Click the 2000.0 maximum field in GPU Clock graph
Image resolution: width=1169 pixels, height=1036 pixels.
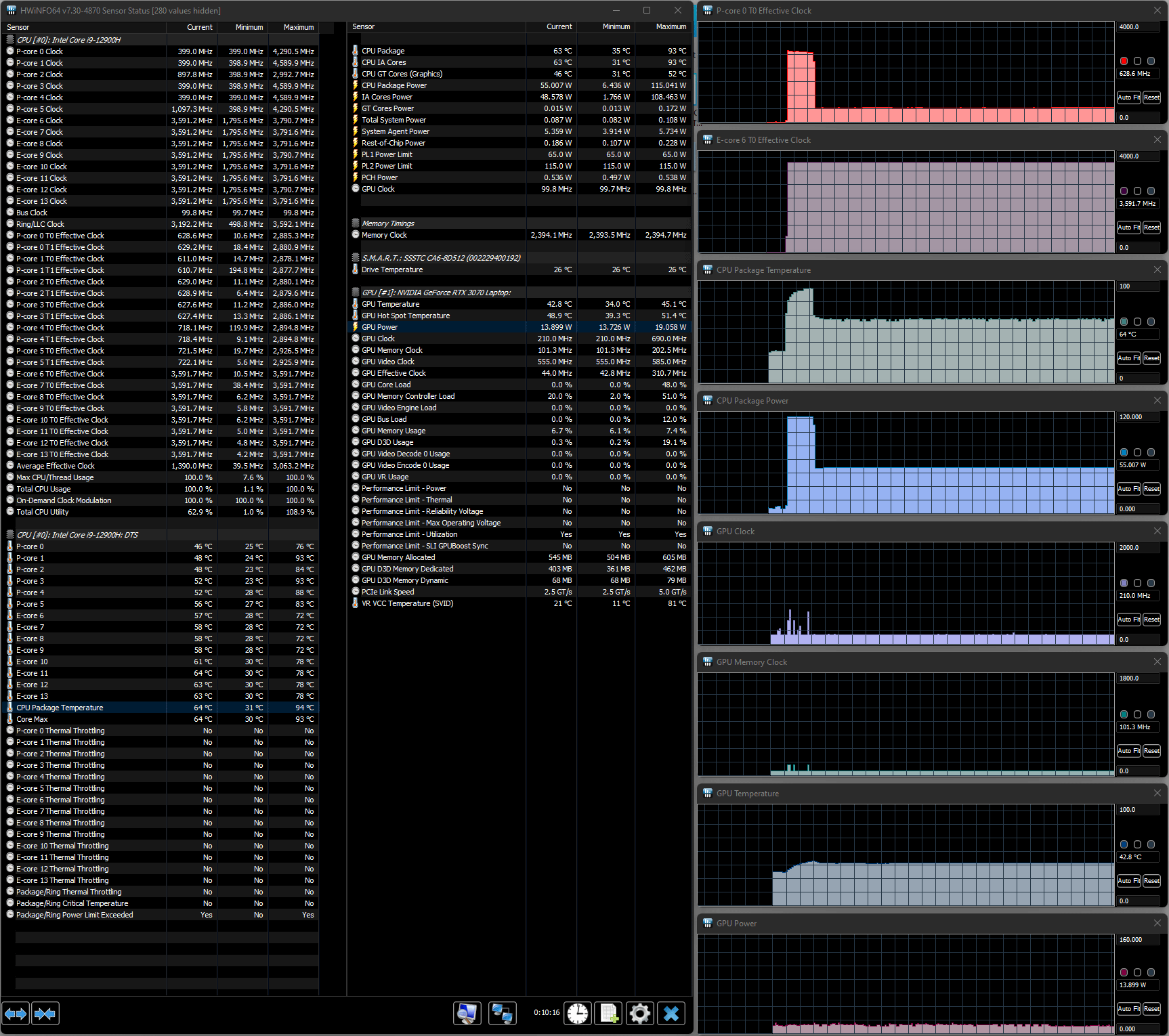pyautogui.click(x=1139, y=548)
